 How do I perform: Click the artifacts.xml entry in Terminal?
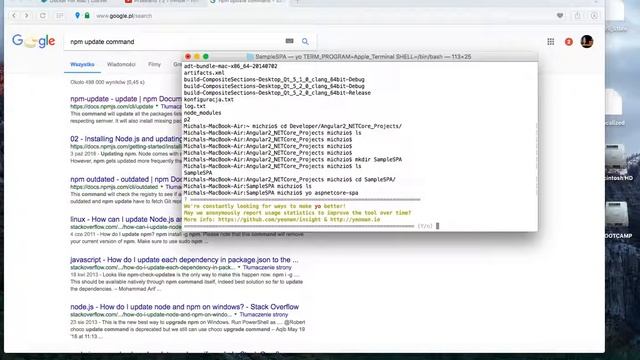tap(204, 73)
